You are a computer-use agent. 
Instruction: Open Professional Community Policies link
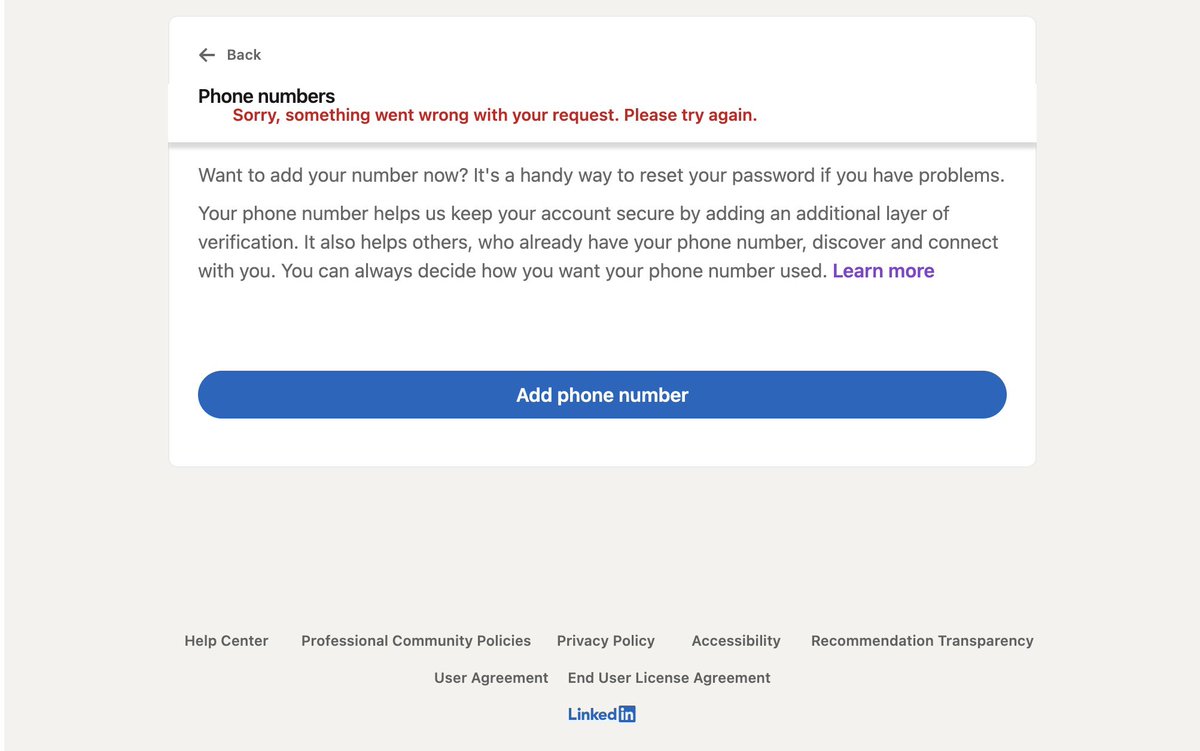click(416, 641)
